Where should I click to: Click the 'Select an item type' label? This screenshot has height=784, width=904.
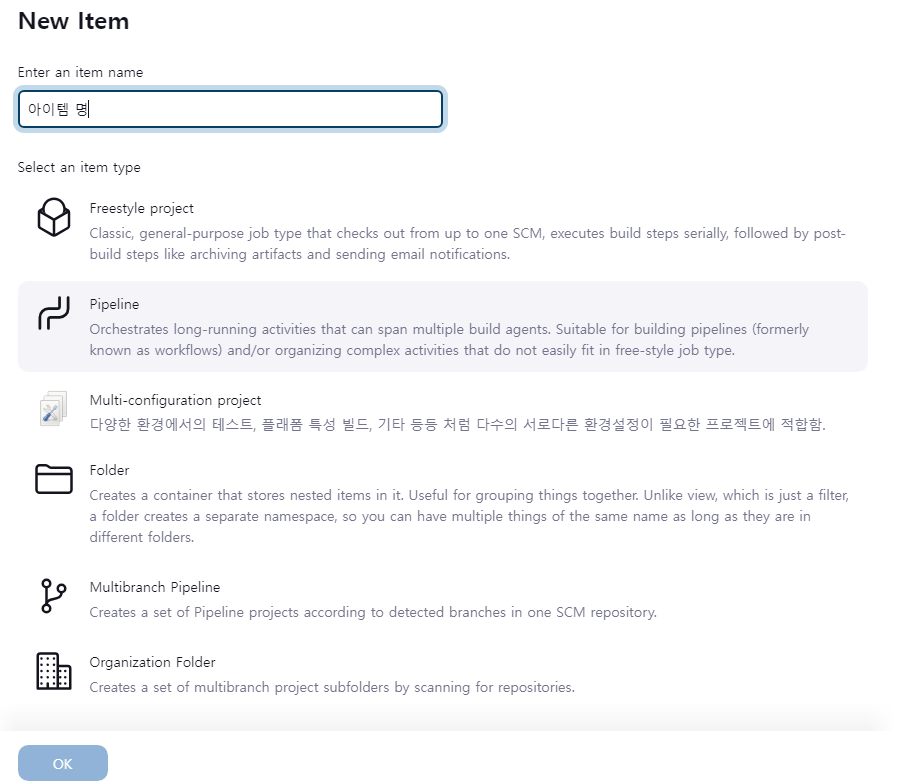pyautogui.click(x=79, y=167)
